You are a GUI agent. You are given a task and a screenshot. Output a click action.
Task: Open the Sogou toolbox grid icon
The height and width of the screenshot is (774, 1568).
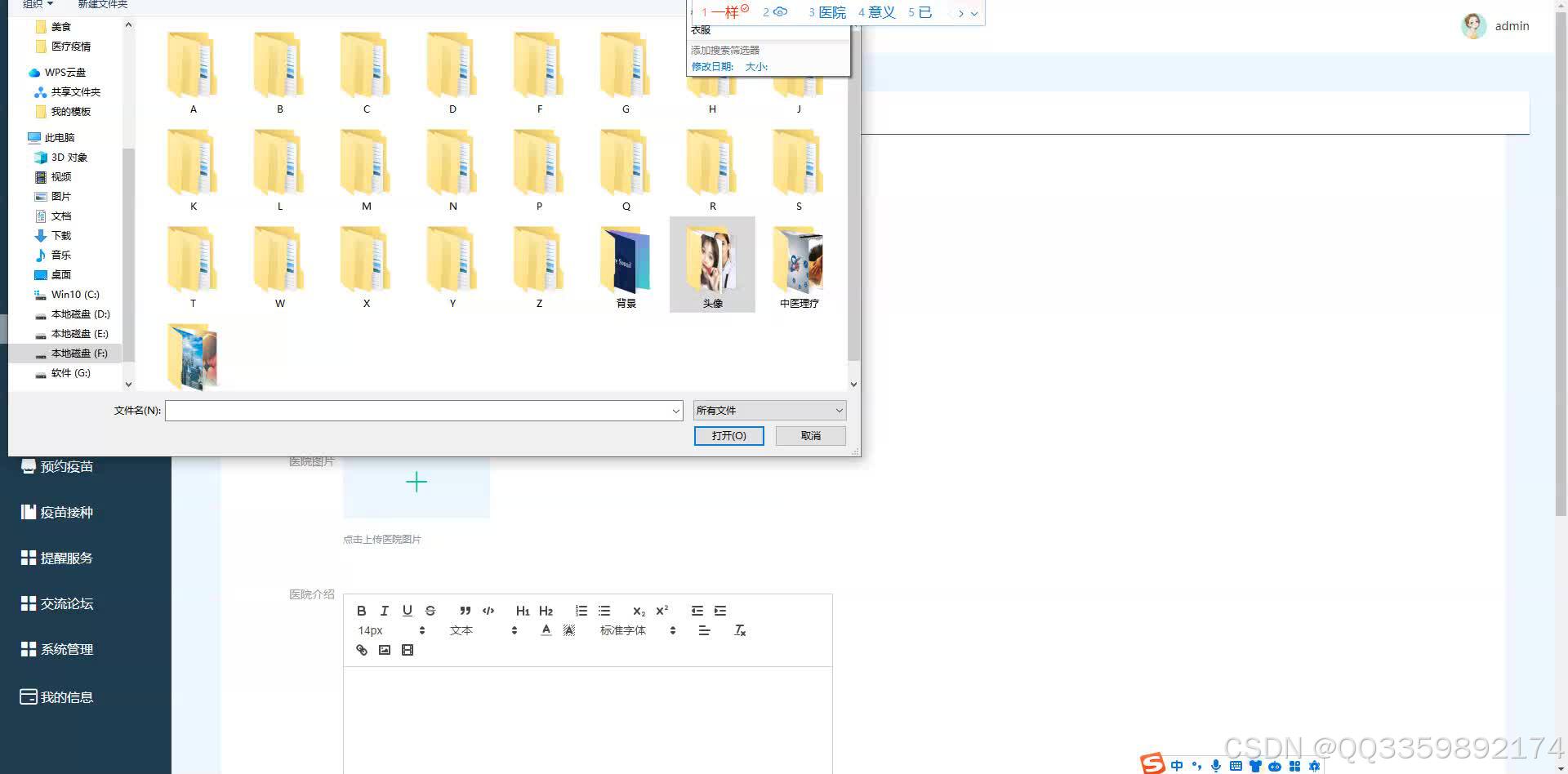point(1294,766)
